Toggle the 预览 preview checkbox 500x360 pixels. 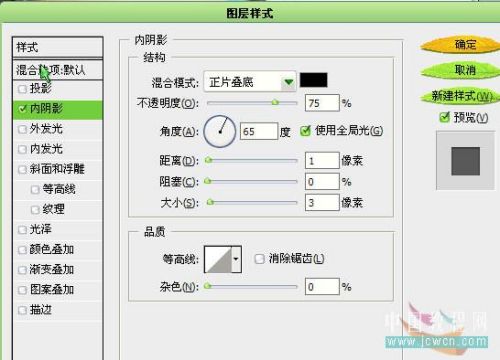[444, 117]
